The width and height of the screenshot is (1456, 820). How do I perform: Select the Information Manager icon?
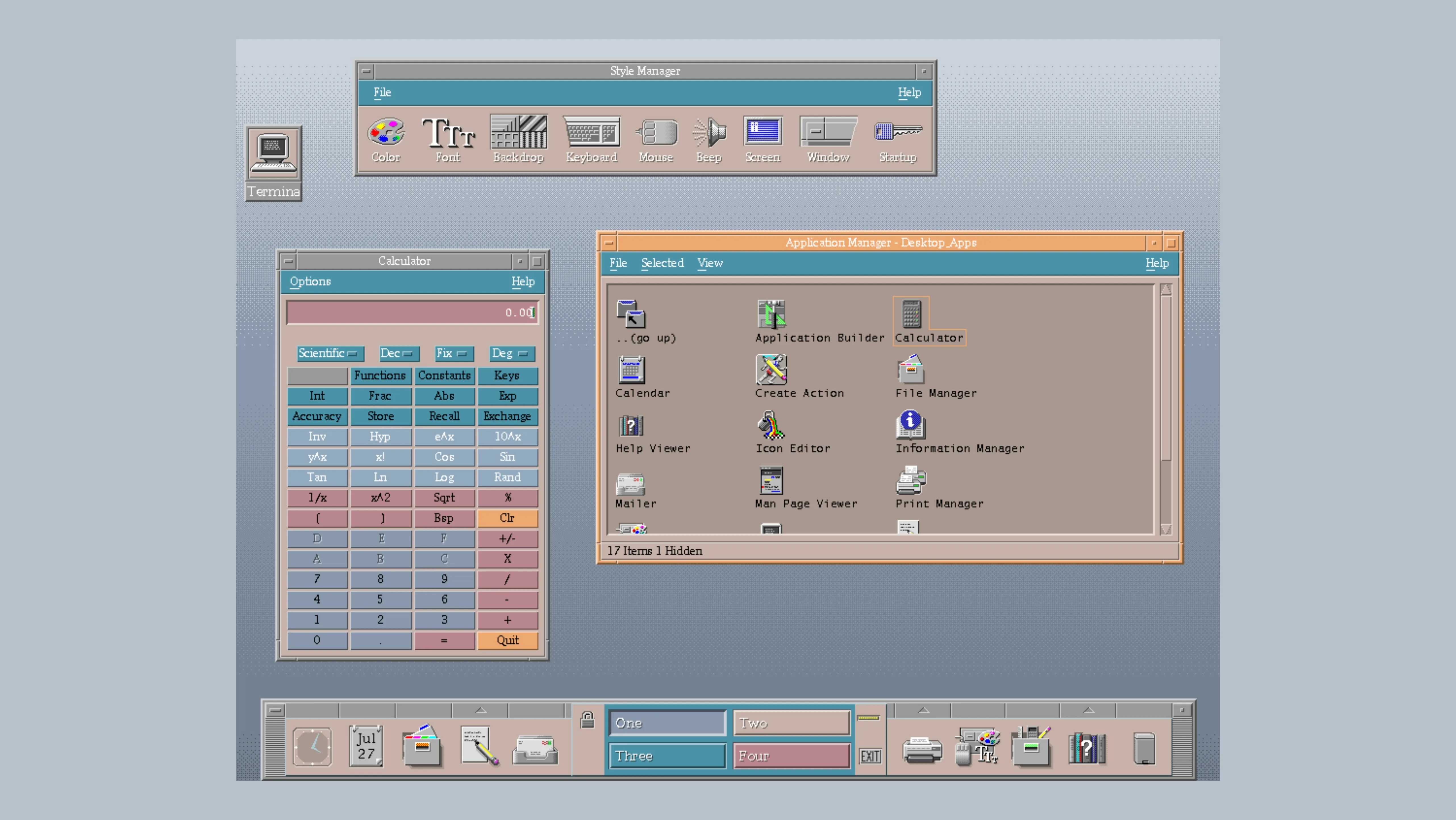[910, 425]
